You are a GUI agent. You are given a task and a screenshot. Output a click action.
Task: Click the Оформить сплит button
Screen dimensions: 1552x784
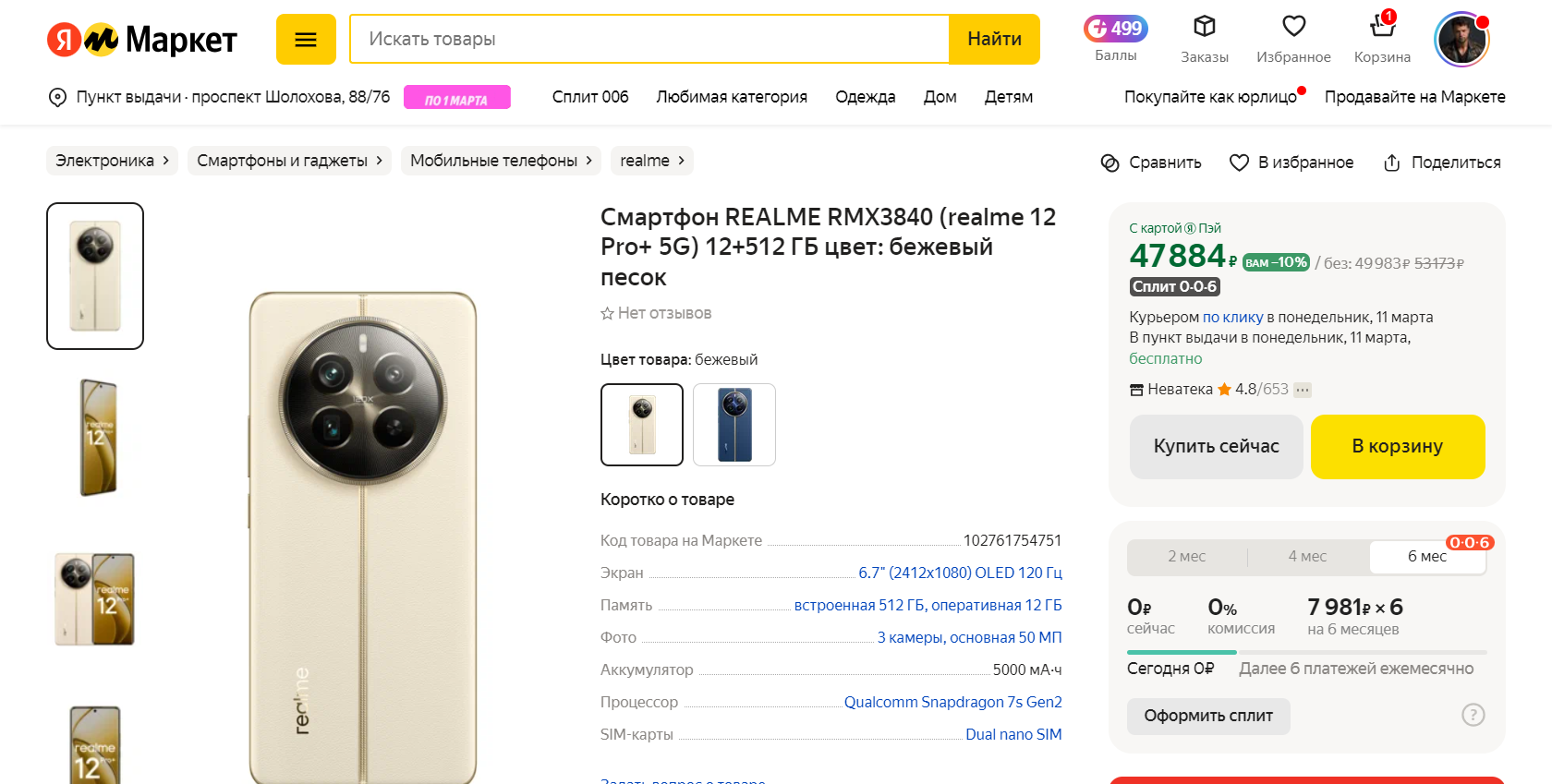click(1207, 716)
